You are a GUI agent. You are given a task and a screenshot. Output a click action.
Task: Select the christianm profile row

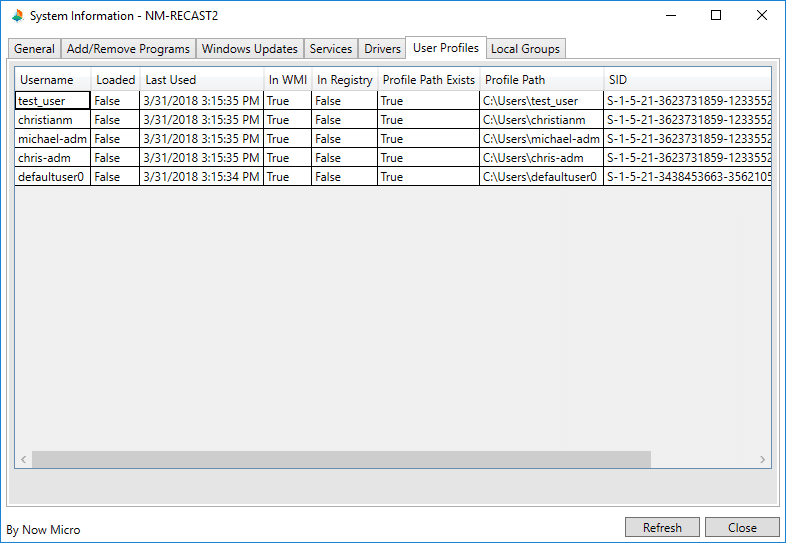tap(53, 120)
